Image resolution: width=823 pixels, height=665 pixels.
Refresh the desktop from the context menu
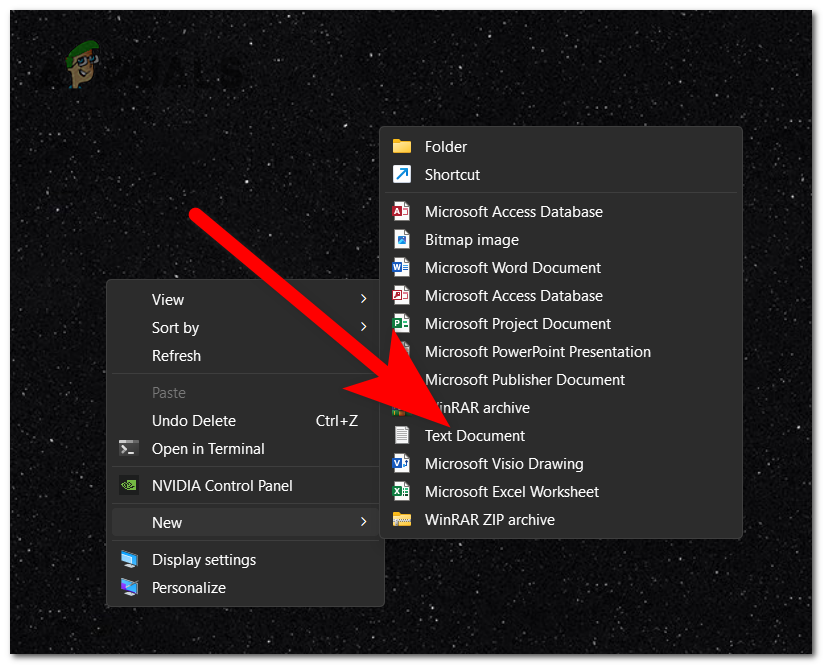[176, 355]
